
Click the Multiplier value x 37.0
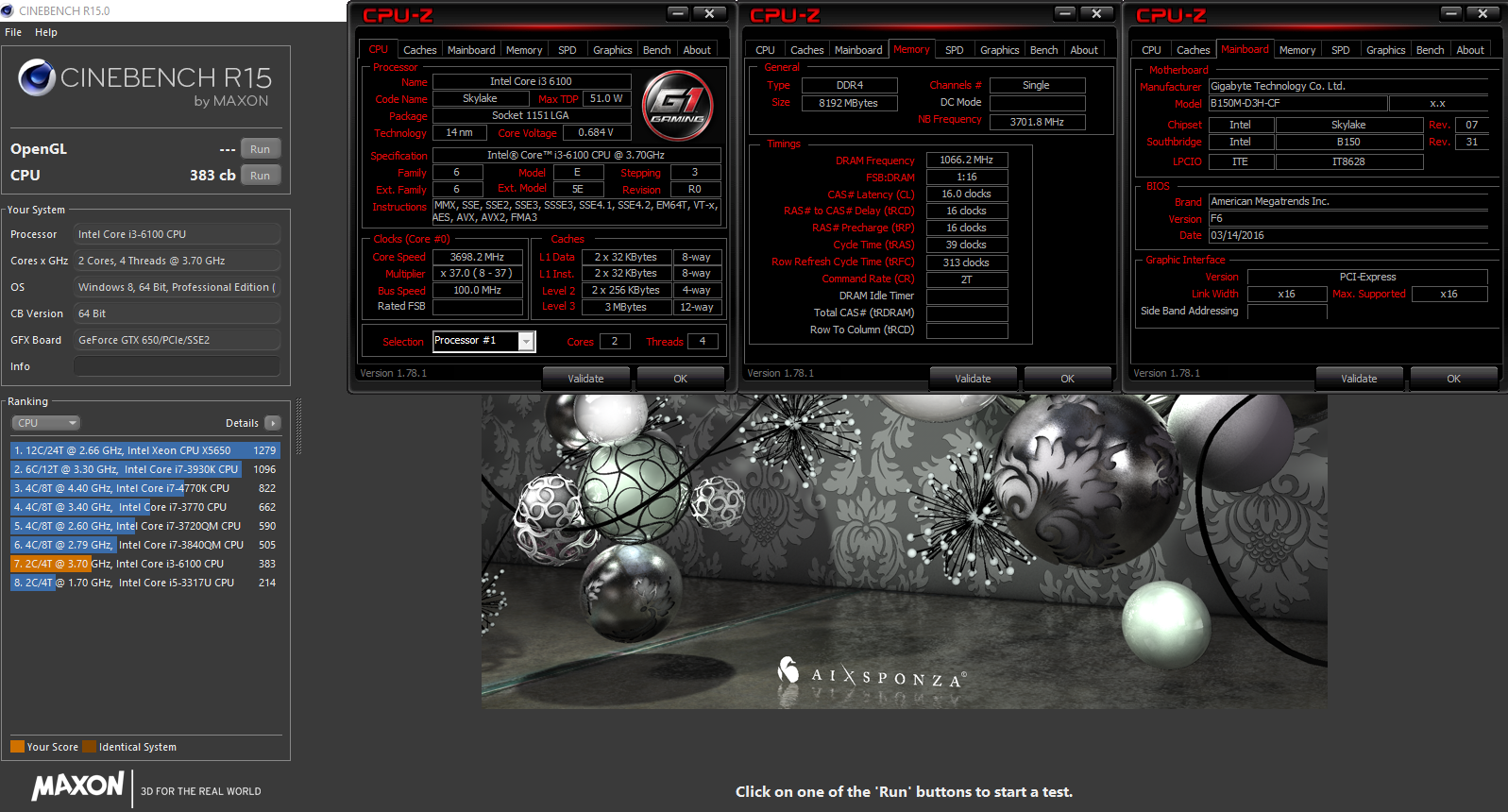477,273
